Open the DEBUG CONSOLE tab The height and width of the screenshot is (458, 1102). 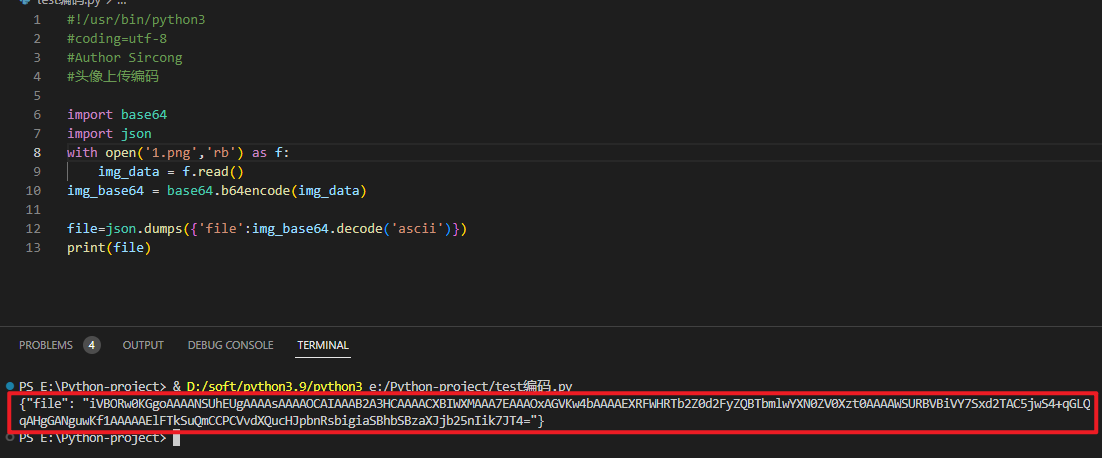click(230, 345)
